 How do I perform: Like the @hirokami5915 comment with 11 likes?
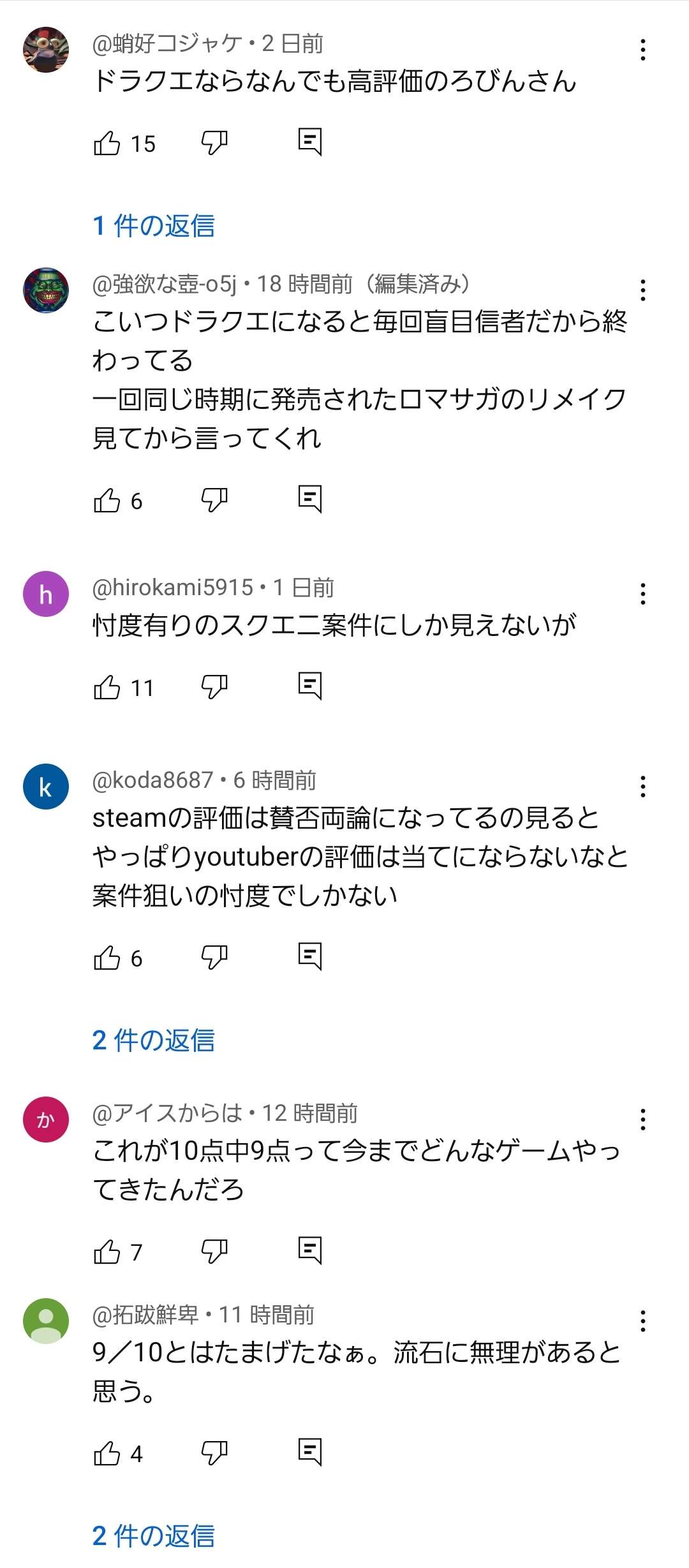pos(107,687)
